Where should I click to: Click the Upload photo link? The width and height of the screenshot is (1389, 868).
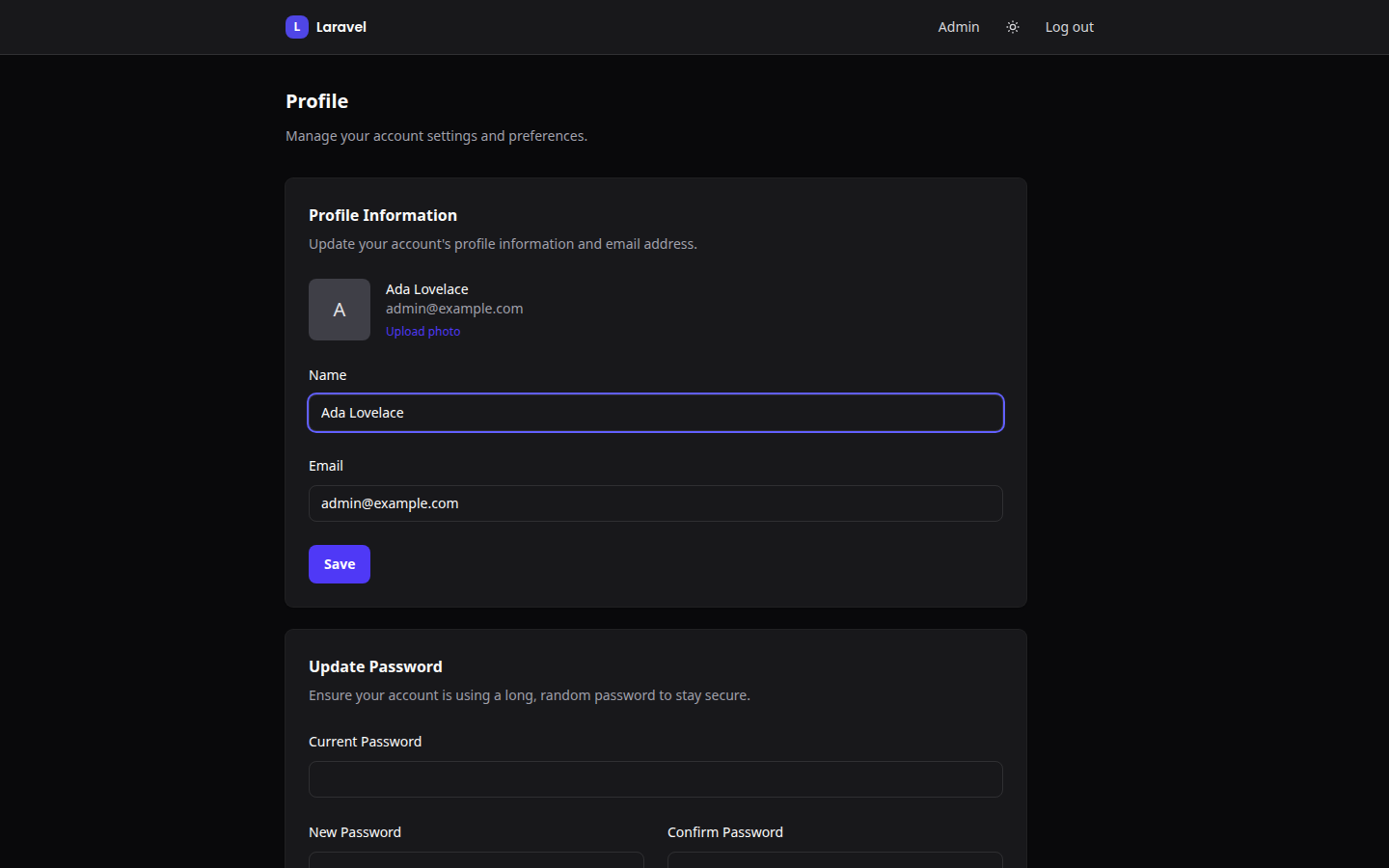[x=423, y=331]
